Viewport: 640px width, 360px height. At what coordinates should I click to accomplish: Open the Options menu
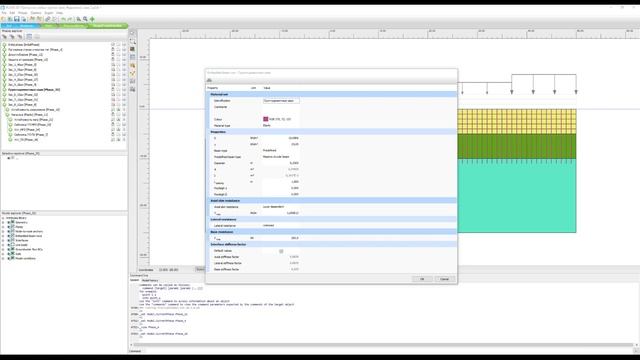click(36, 13)
